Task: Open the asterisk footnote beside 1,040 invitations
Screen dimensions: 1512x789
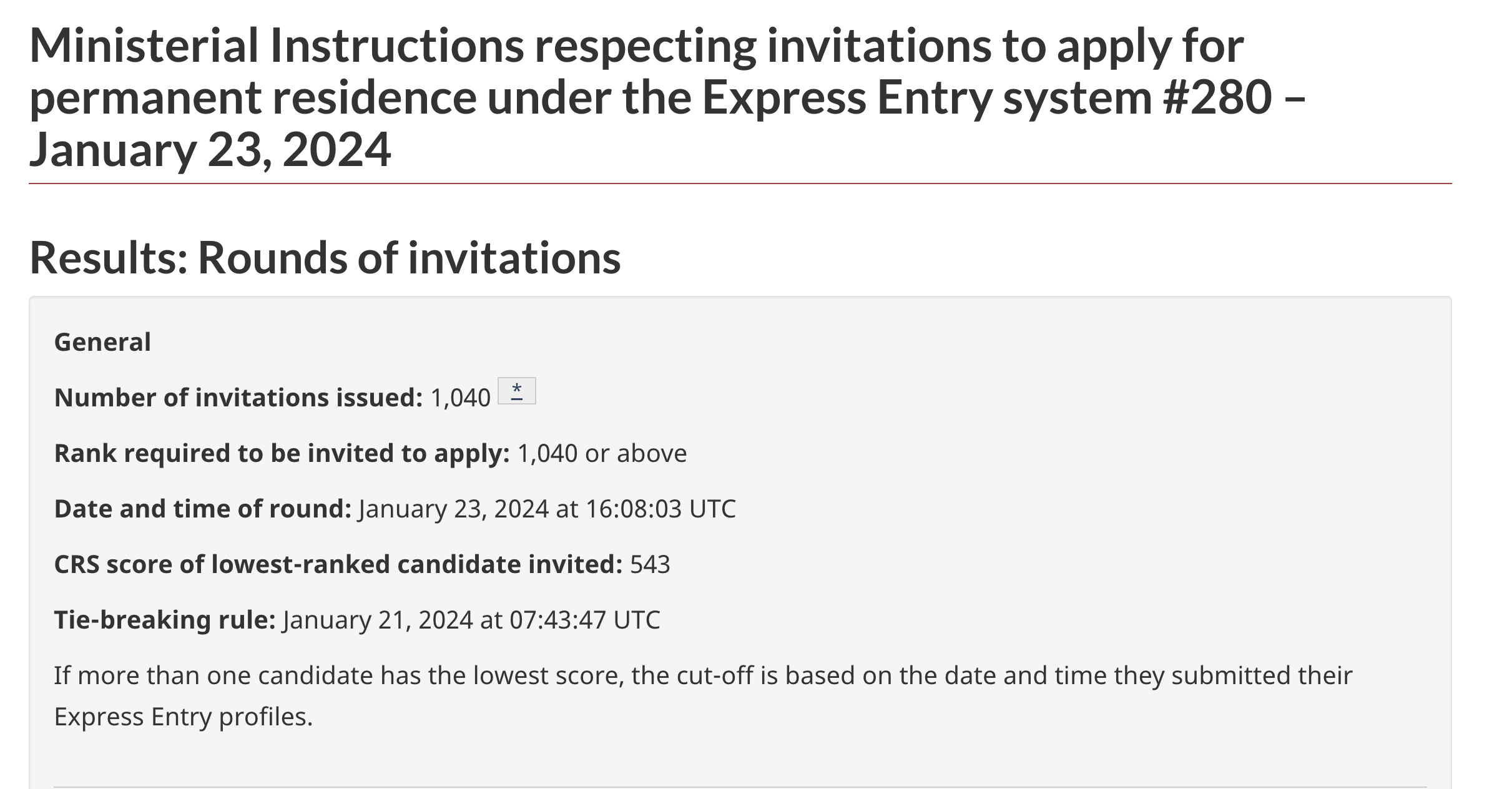Action: [x=517, y=391]
